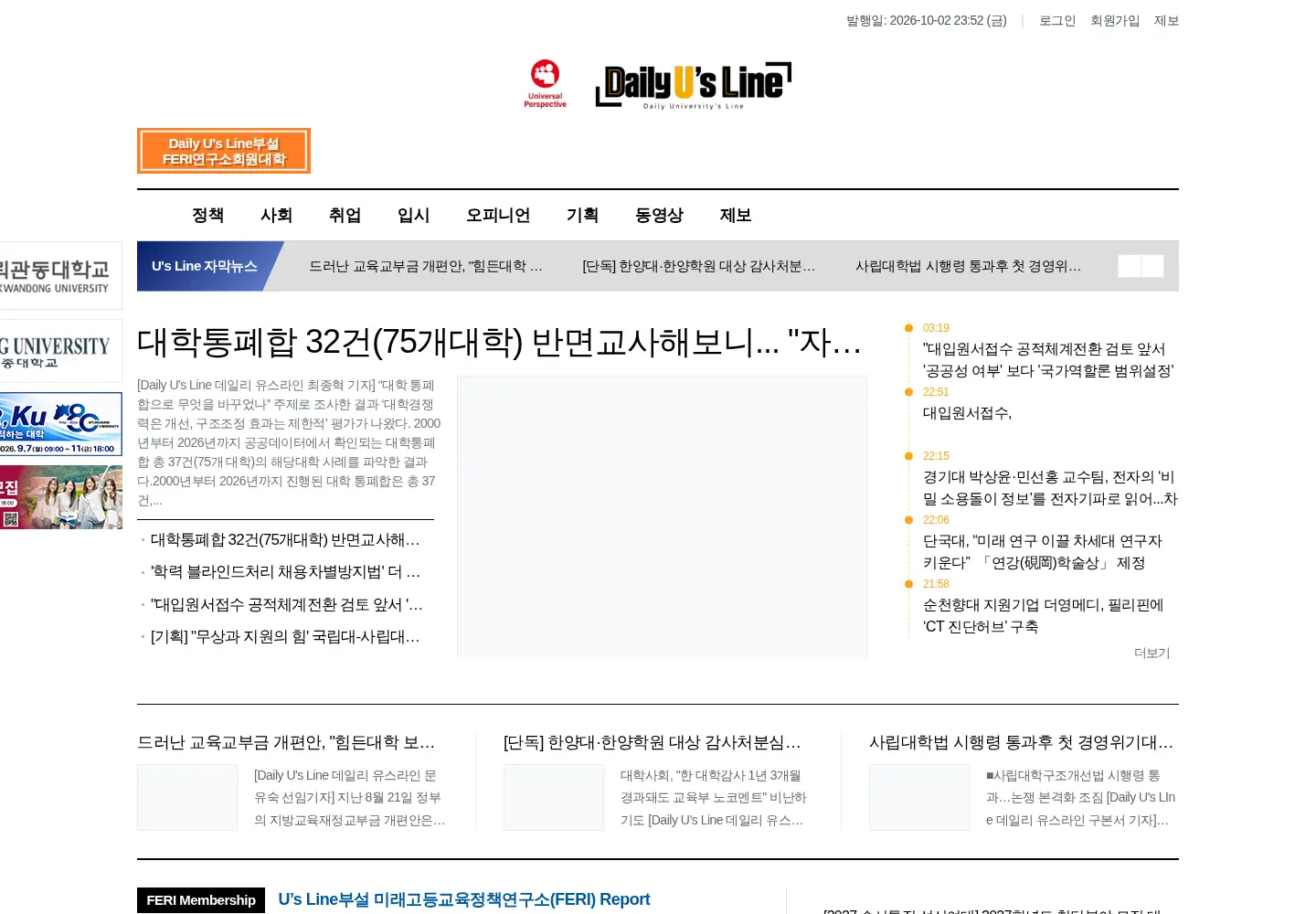Click 제보 in the top utility bar
This screenshot has height=914, width=1316.
(x=1166, y=21)
